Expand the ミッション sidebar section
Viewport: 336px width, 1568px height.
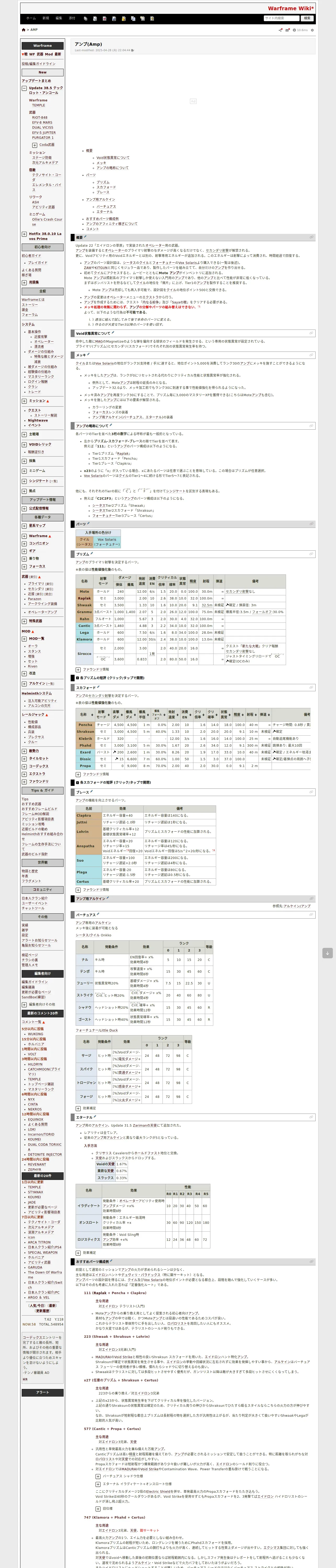24,401
